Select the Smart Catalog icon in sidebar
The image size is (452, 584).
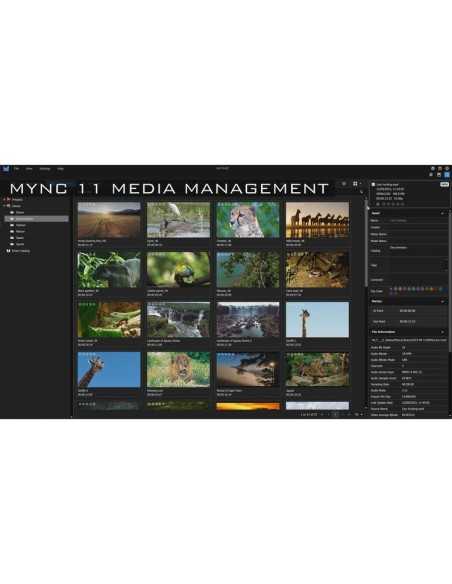point(8,251)
